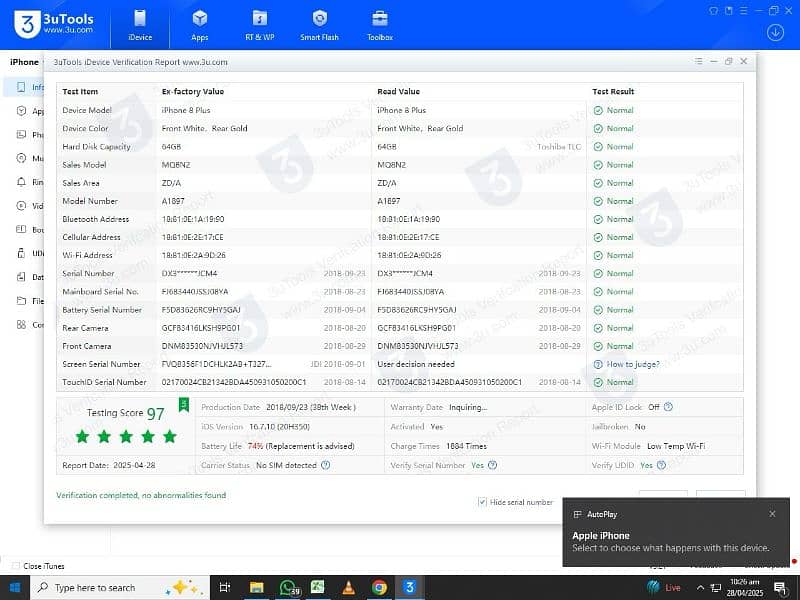This screenshot has width=800, height=600.
Task: Click the Battery Life 74% value
Action: [x=255, y=445]
